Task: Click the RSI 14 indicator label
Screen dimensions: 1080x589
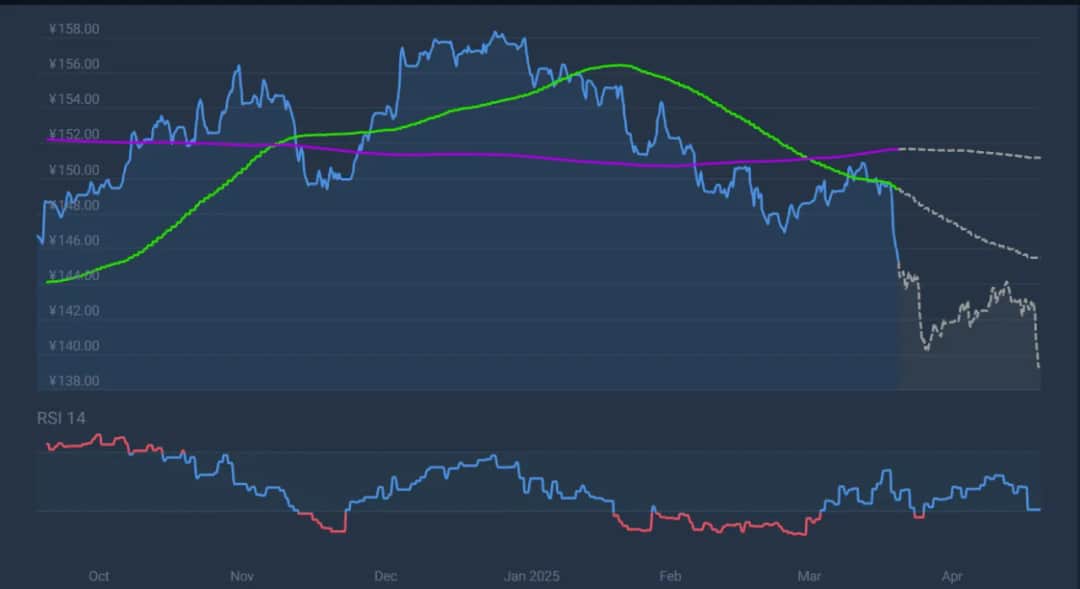Action: pyautogui.click(x=62, y=418)
